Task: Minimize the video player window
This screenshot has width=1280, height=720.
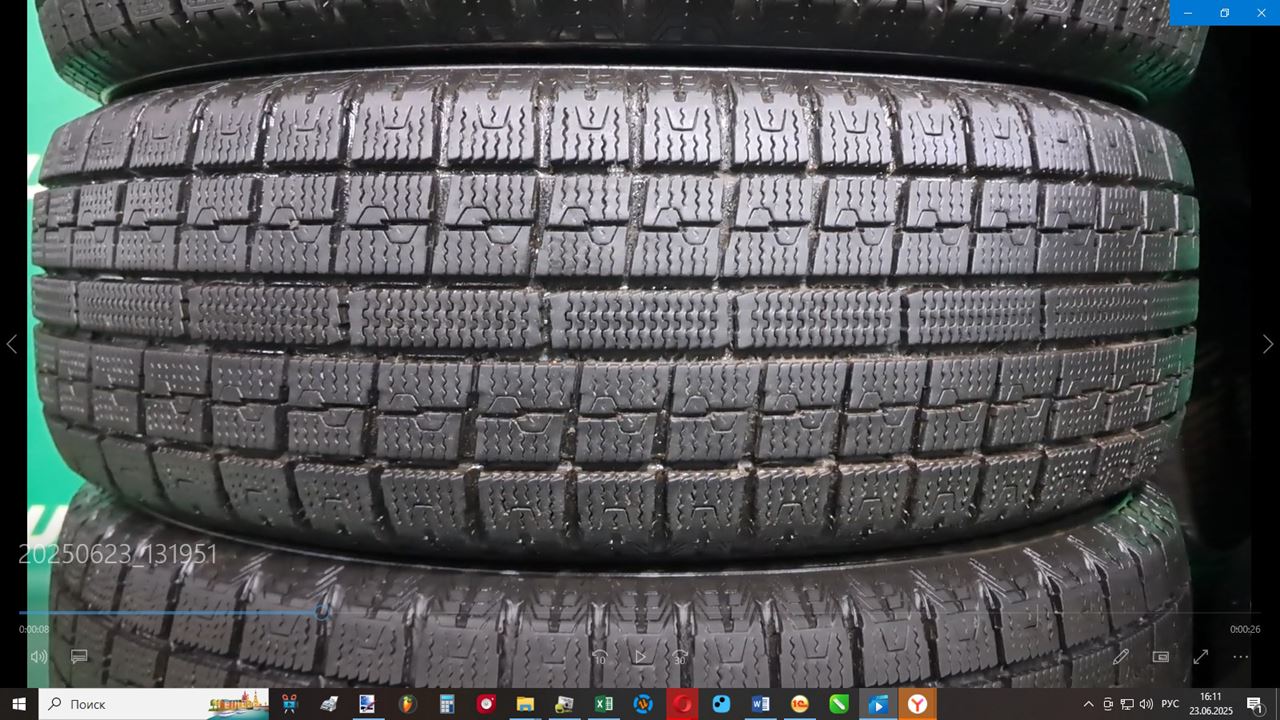Action: (1187, 12)
